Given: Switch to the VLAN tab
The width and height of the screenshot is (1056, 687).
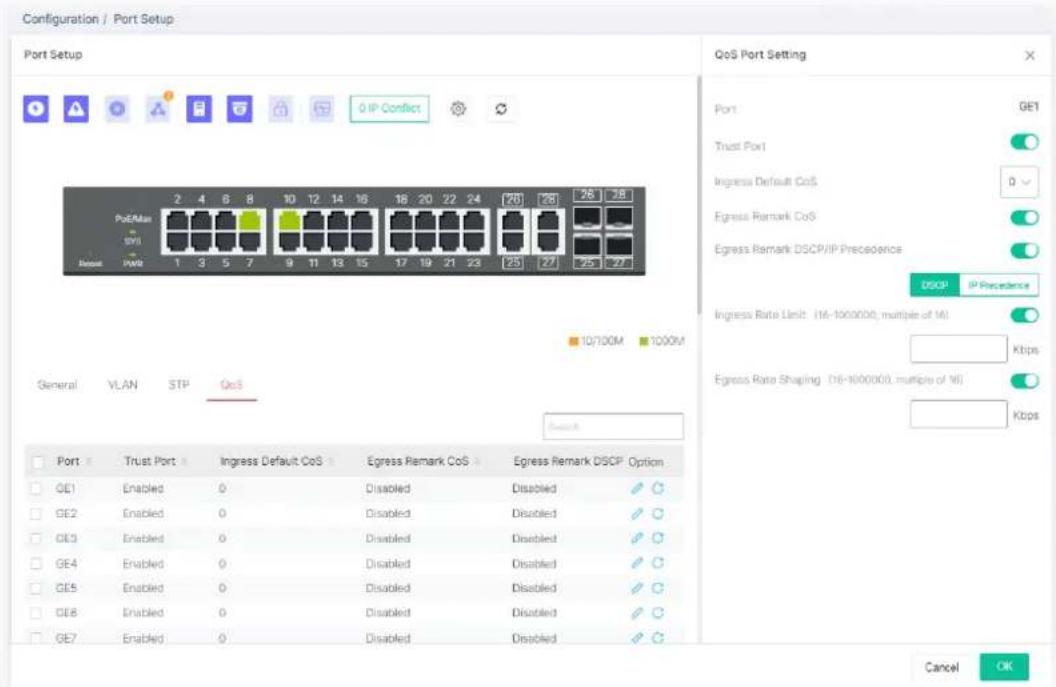Looking at the screenshot, I should tap(123, 385).
